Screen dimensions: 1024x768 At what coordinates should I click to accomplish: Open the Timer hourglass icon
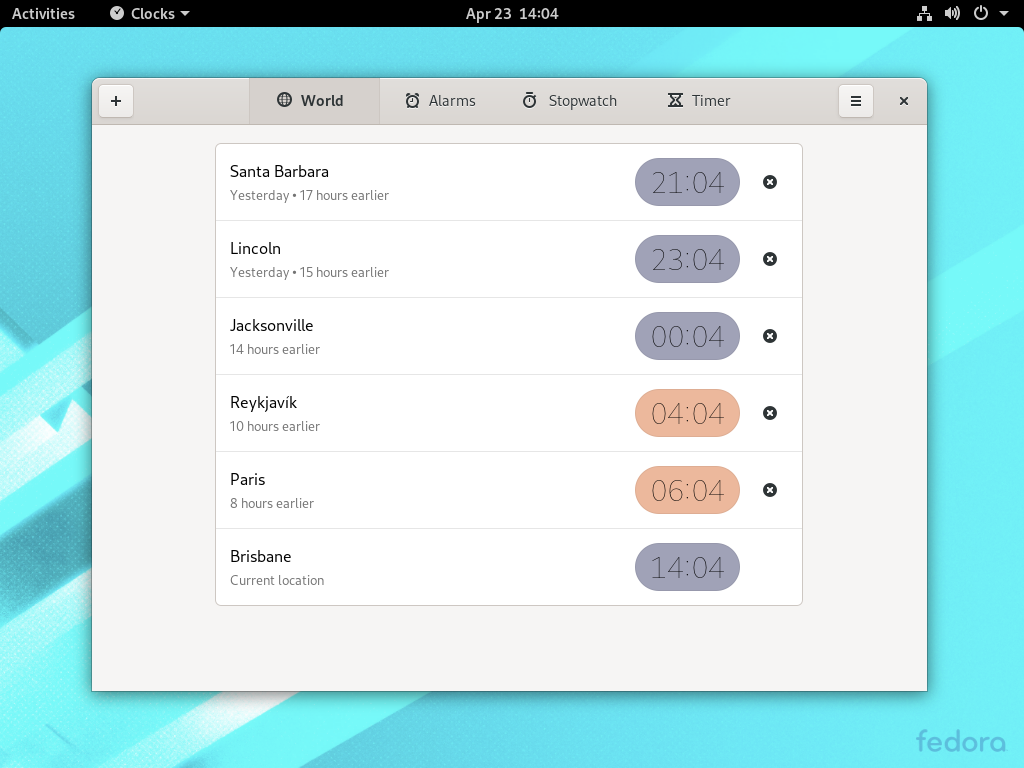pyautogui.click(x=673, y=100)
